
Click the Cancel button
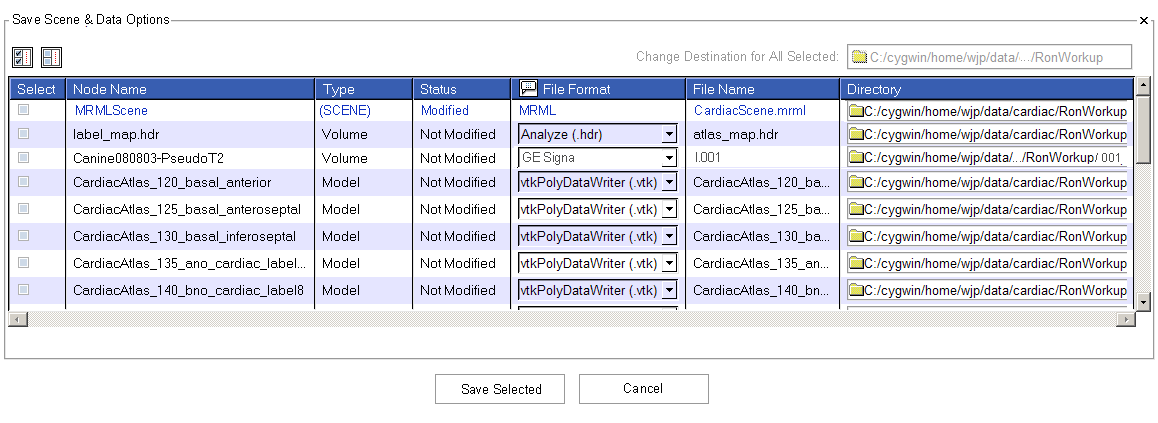click(643, 389)
